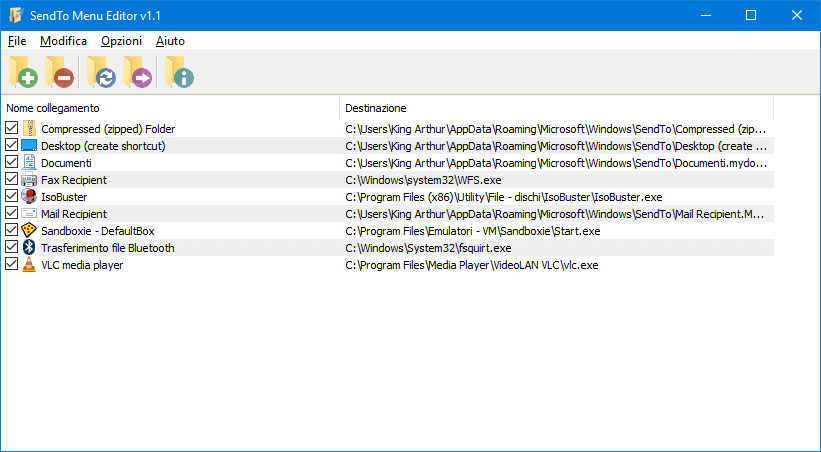Click the folder with purple arrow icon
821x452 pixels.
(137, 73)
